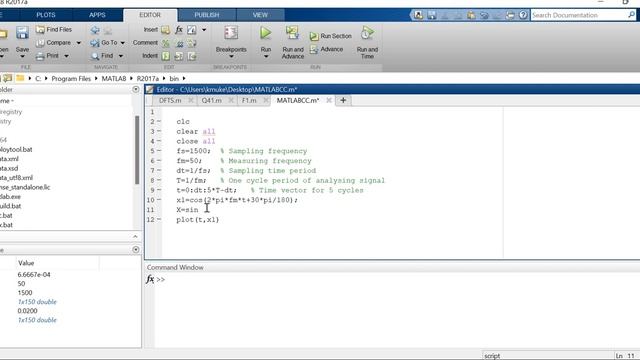Click the Print icon

[40, 56]
